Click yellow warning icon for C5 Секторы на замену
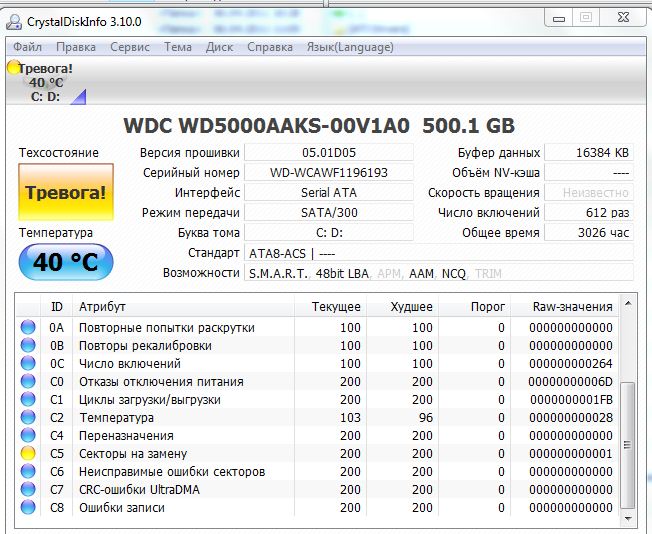This screenshot has width=652, height=534. pos(28,453)
